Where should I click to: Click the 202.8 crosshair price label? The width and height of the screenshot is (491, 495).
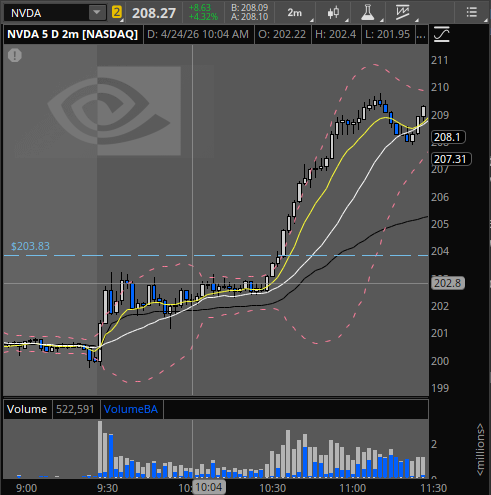tap(448, 283)
